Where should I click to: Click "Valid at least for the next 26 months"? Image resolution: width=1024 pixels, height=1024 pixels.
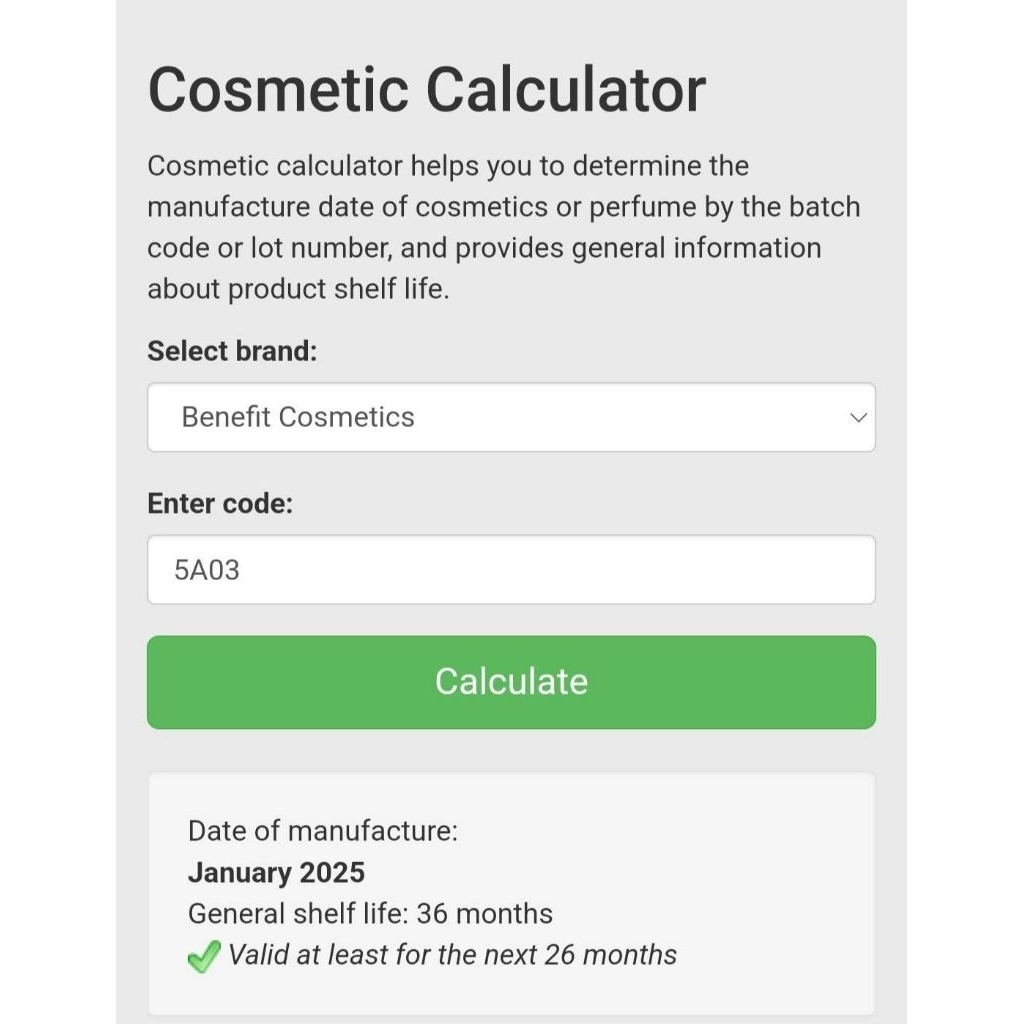click(452, 955)
